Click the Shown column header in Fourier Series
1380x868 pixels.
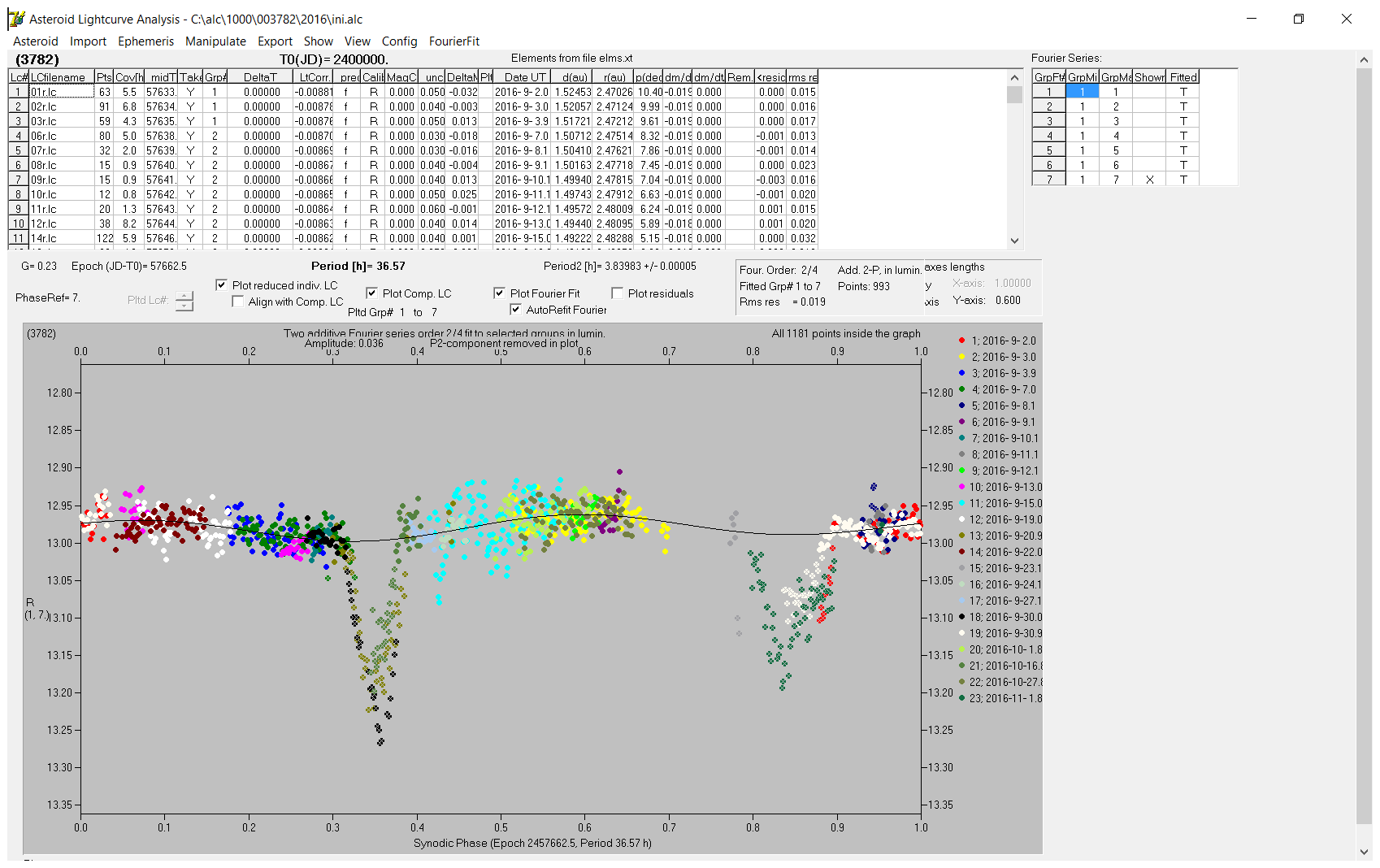point(1149,77)
